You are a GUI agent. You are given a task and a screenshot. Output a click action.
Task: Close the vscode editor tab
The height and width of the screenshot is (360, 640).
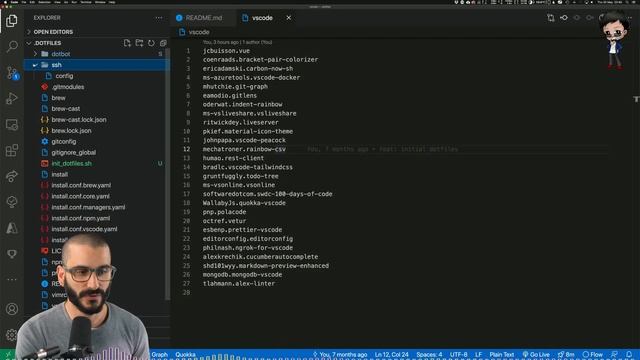click(x=289, y=18)
